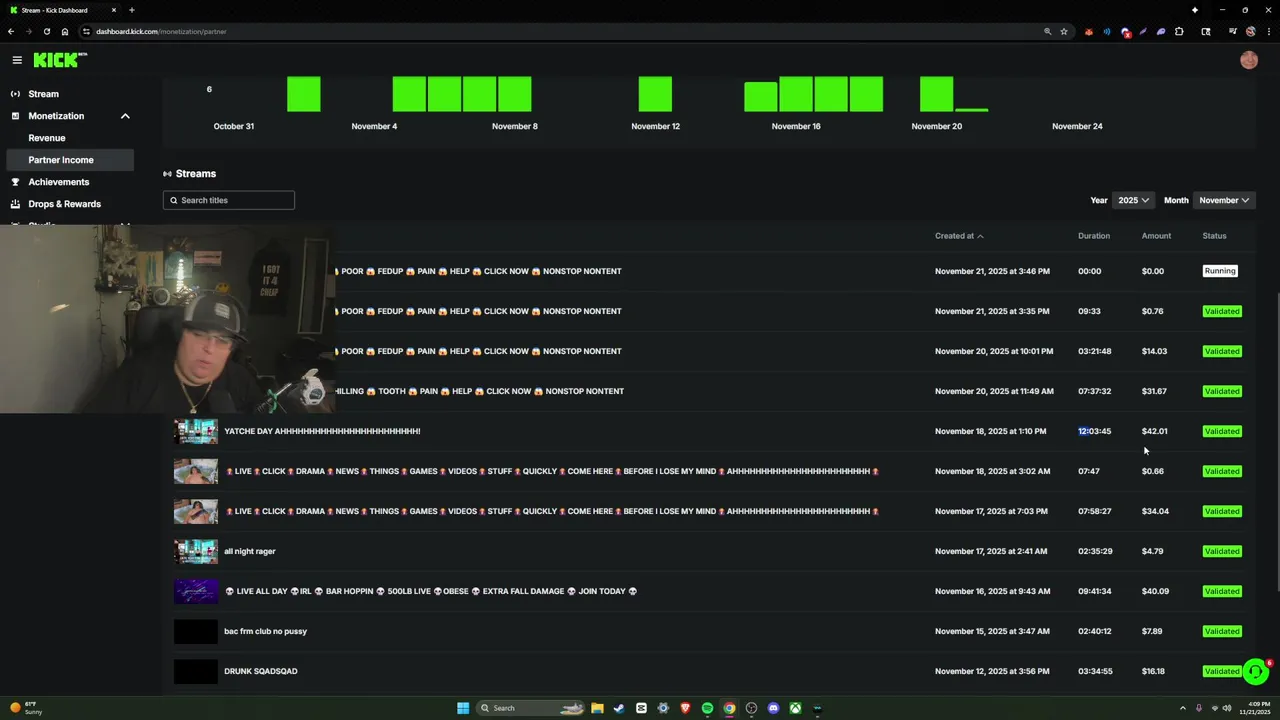Viewport: 1280px width, 720px height.
Task: Click the all night rager thumbnail
Action: (196, 551)
